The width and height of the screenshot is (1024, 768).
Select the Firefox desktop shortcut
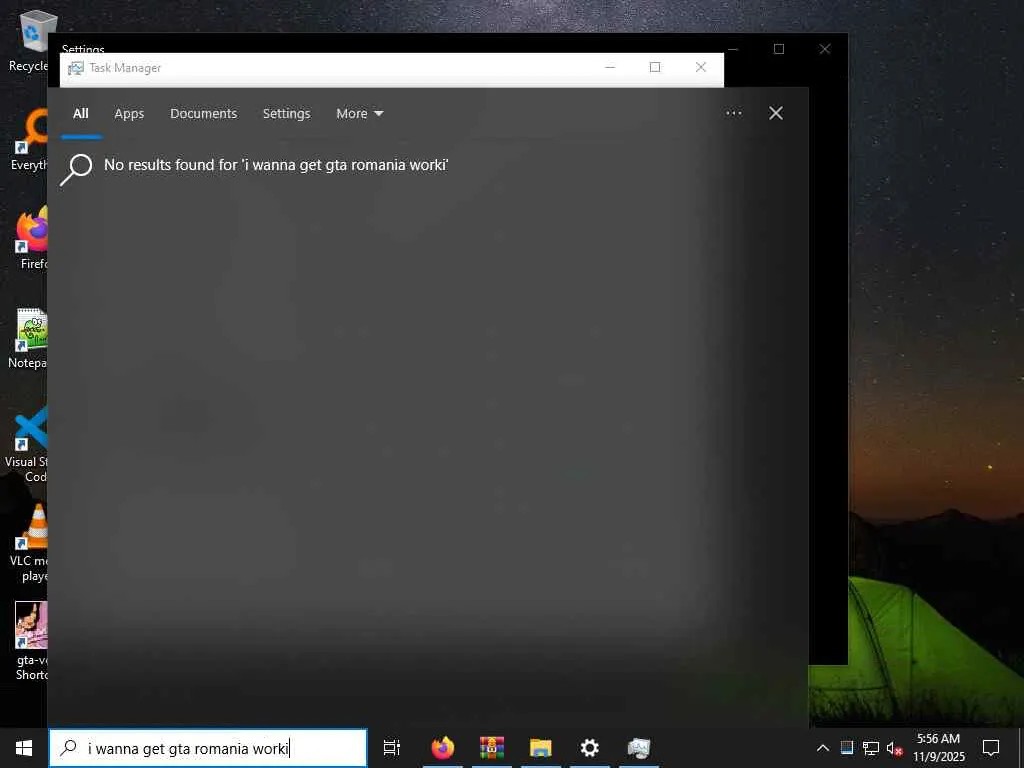point(31,238)
